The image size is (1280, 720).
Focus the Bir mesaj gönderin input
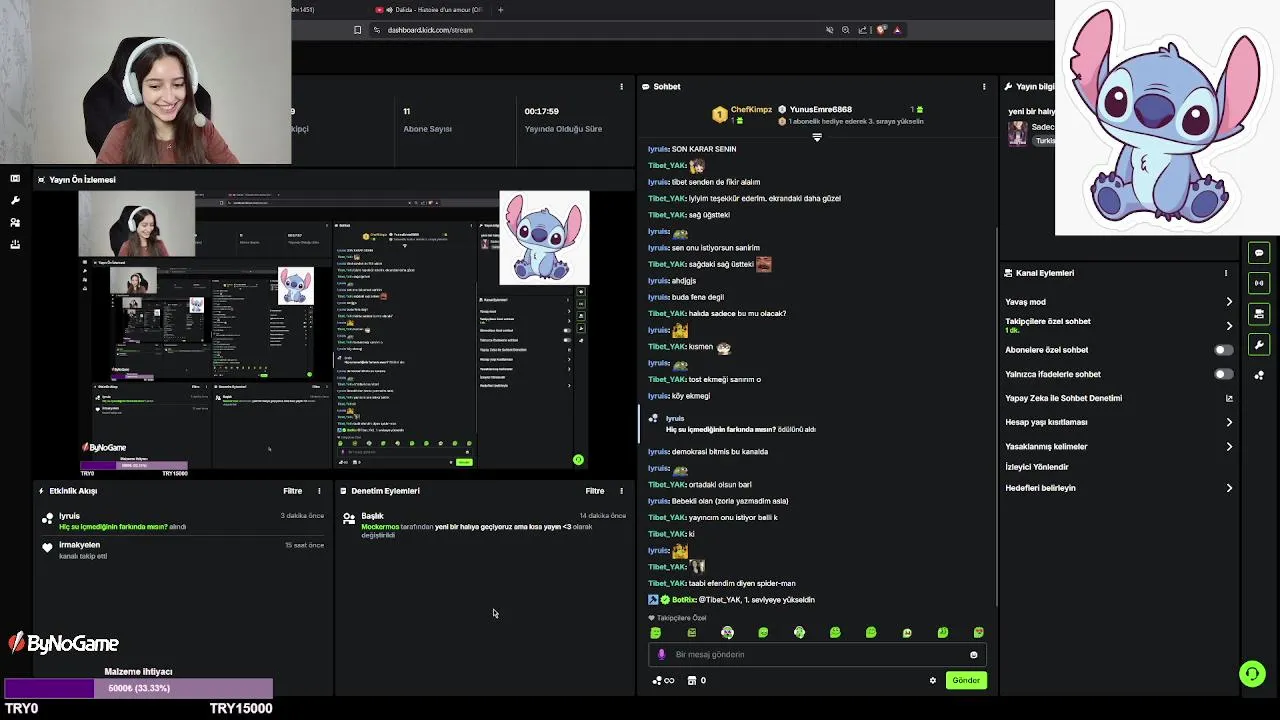815,655
